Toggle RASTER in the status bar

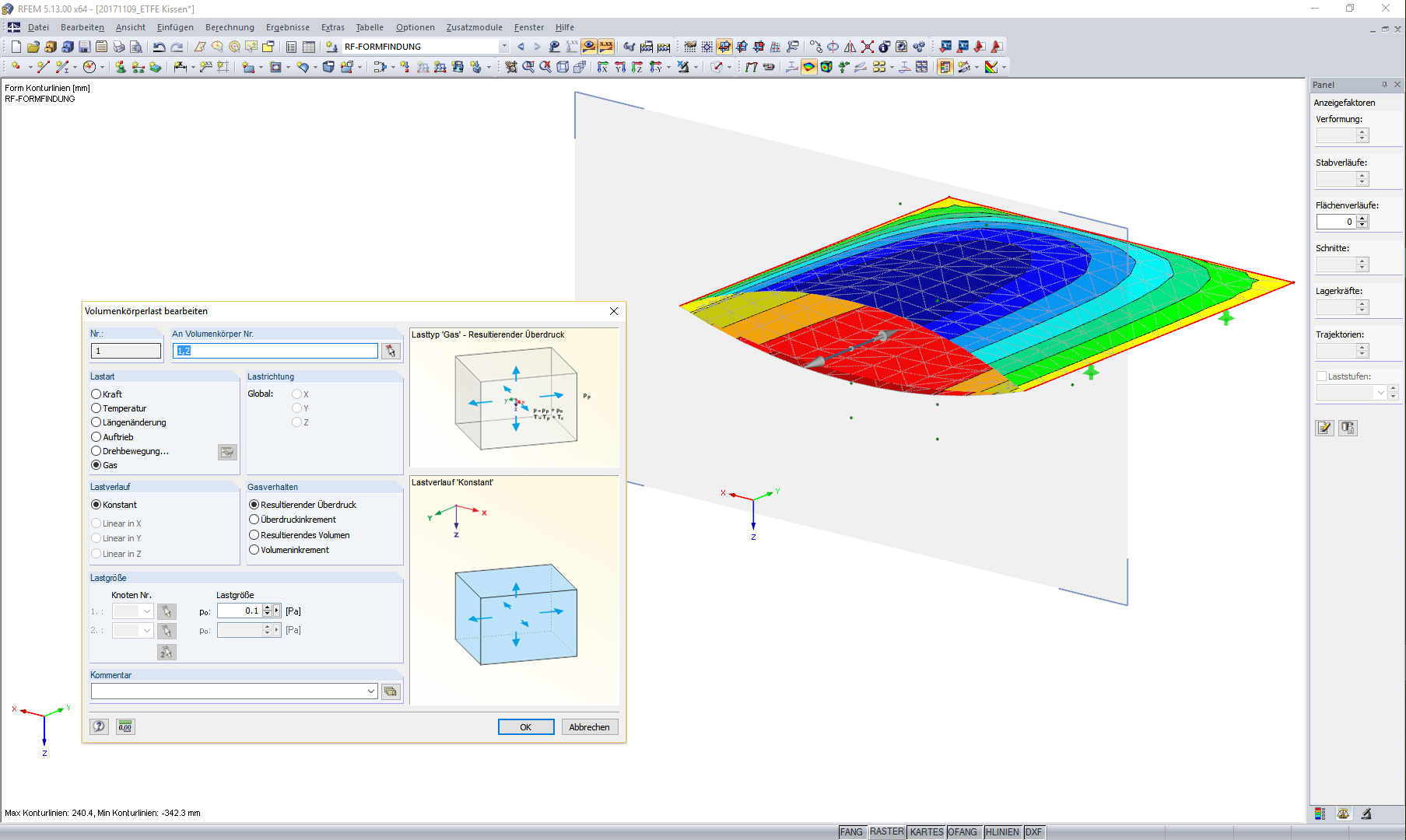point(887,832)
